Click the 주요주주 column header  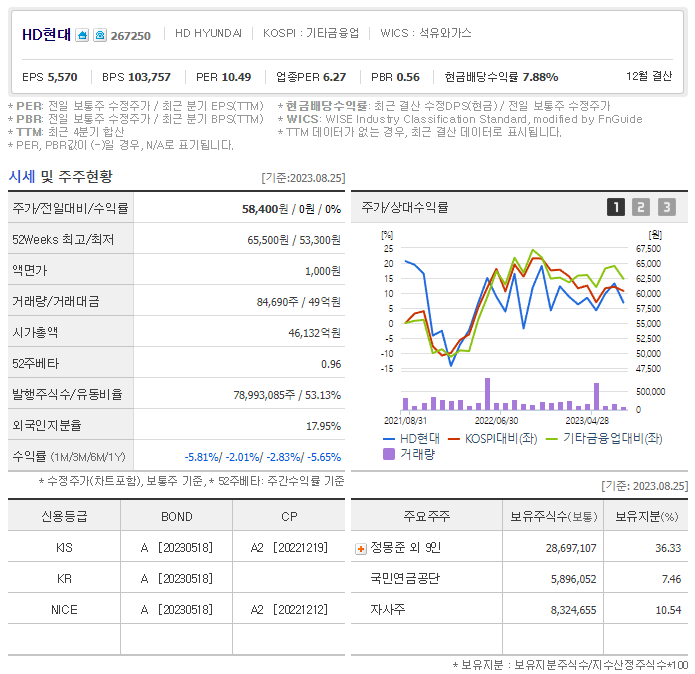coord(426,516)
